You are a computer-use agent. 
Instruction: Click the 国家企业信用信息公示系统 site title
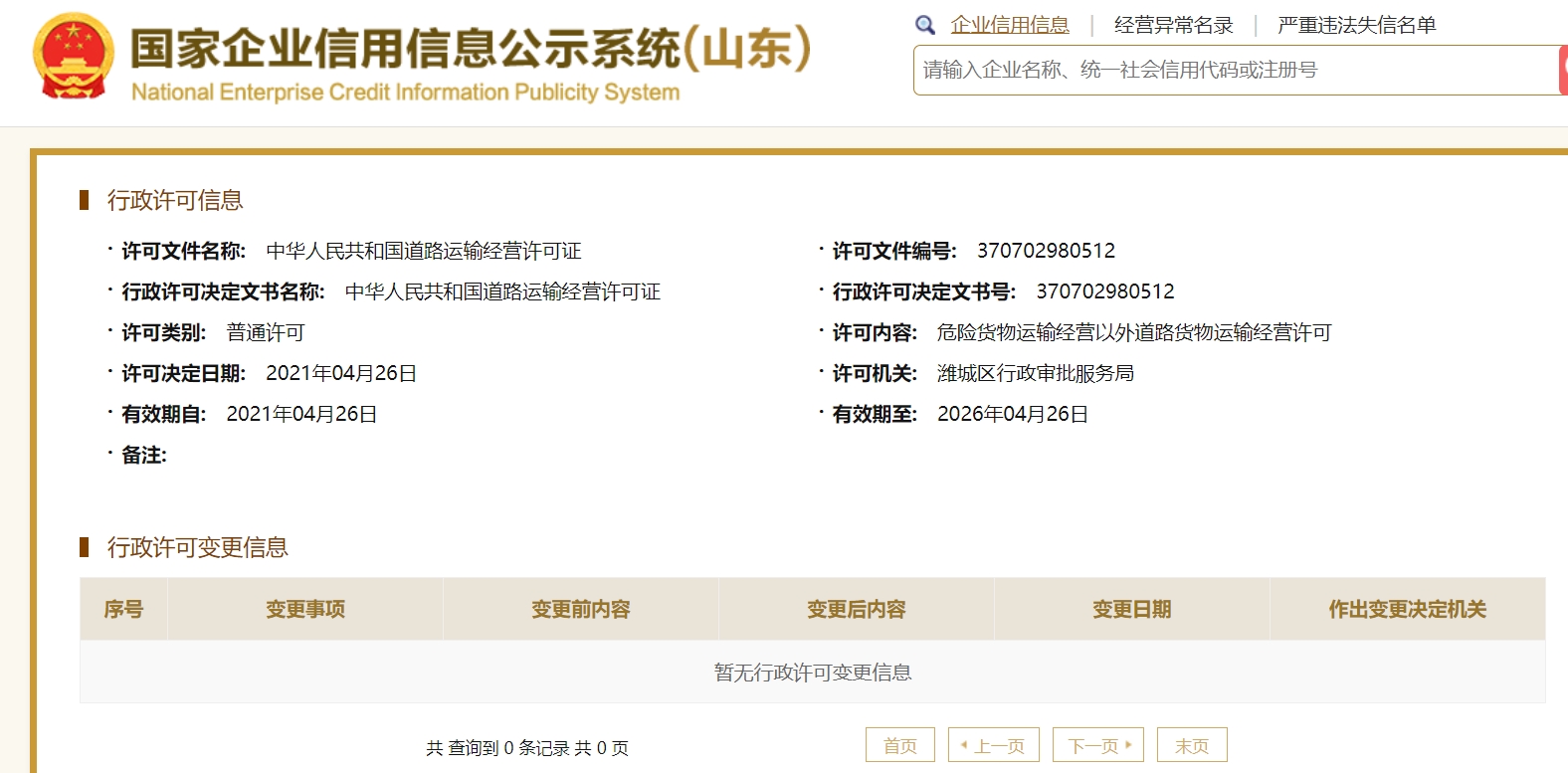tap(471, 48)
